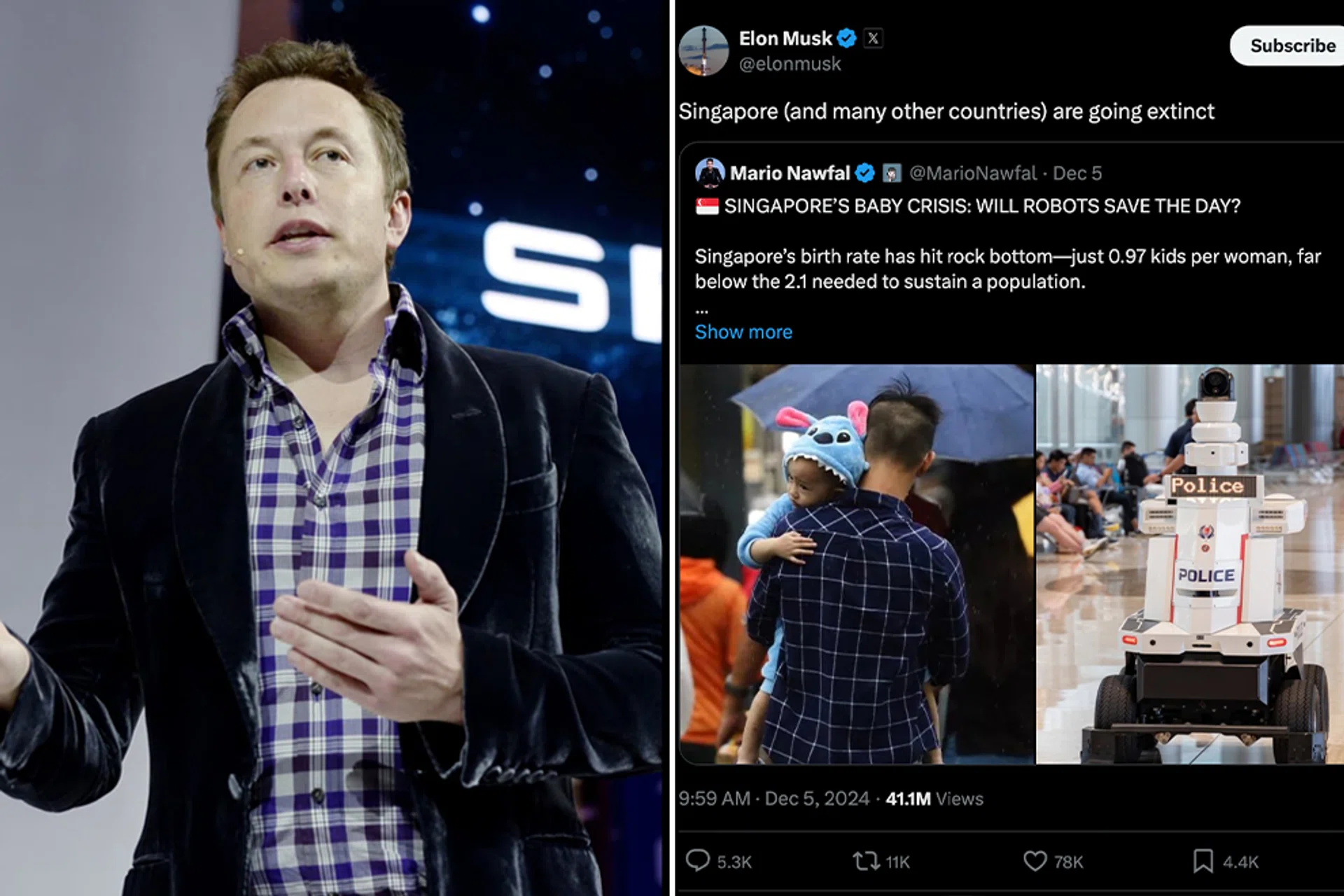This screenshot has height=896, width=1344.
Task: Open the @elonmusk handle link
Action: click(x=790, y=64)
